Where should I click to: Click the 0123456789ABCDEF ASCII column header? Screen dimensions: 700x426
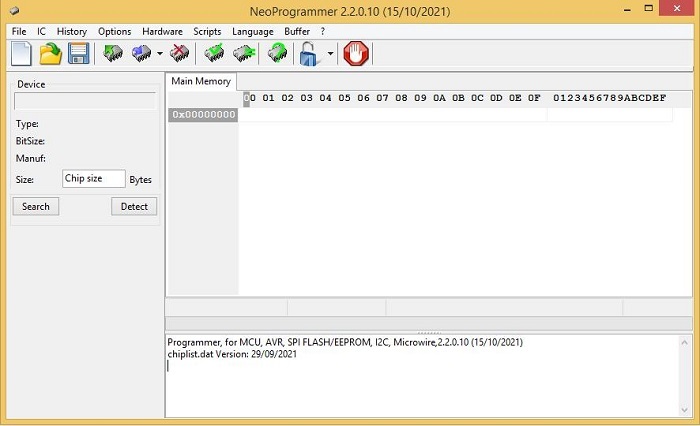click(609, 98)
